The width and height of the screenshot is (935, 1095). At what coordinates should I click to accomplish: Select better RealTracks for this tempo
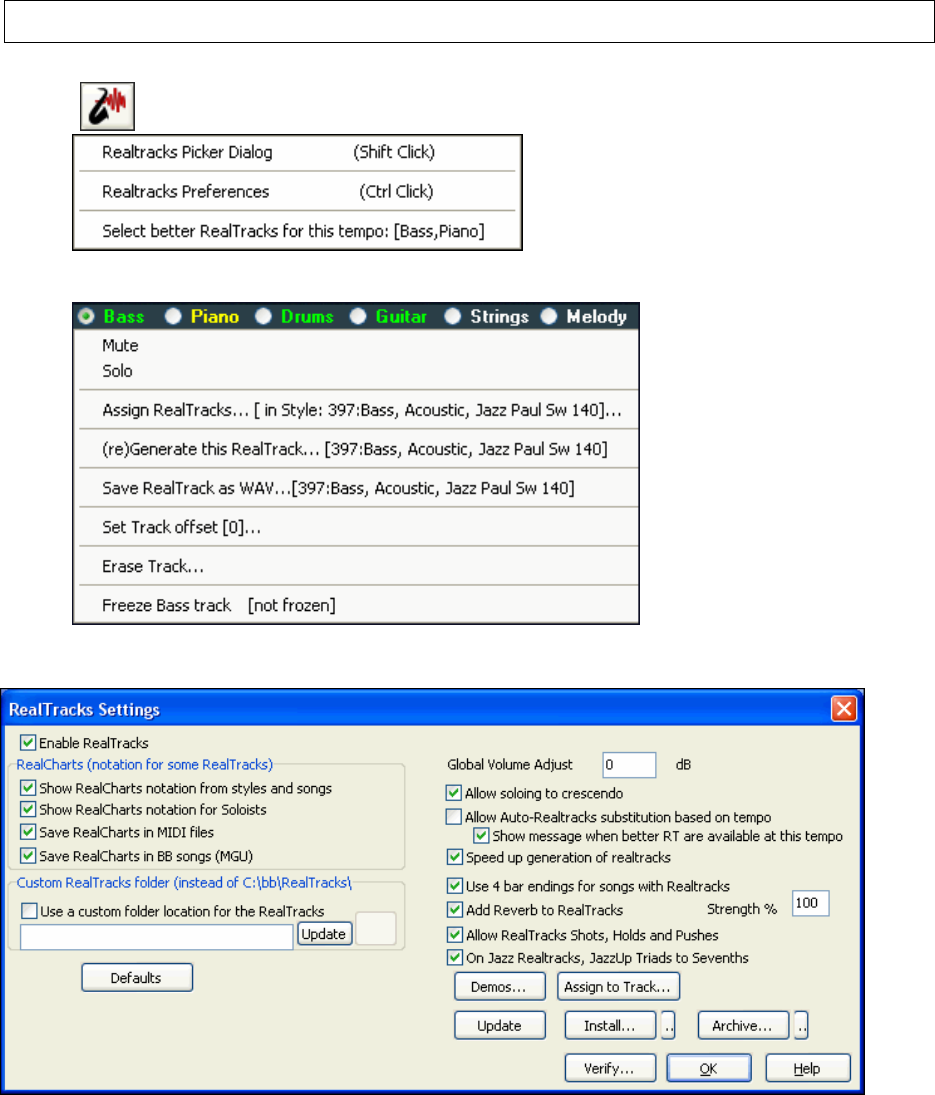pyautogui.click(x=297, y=231)
